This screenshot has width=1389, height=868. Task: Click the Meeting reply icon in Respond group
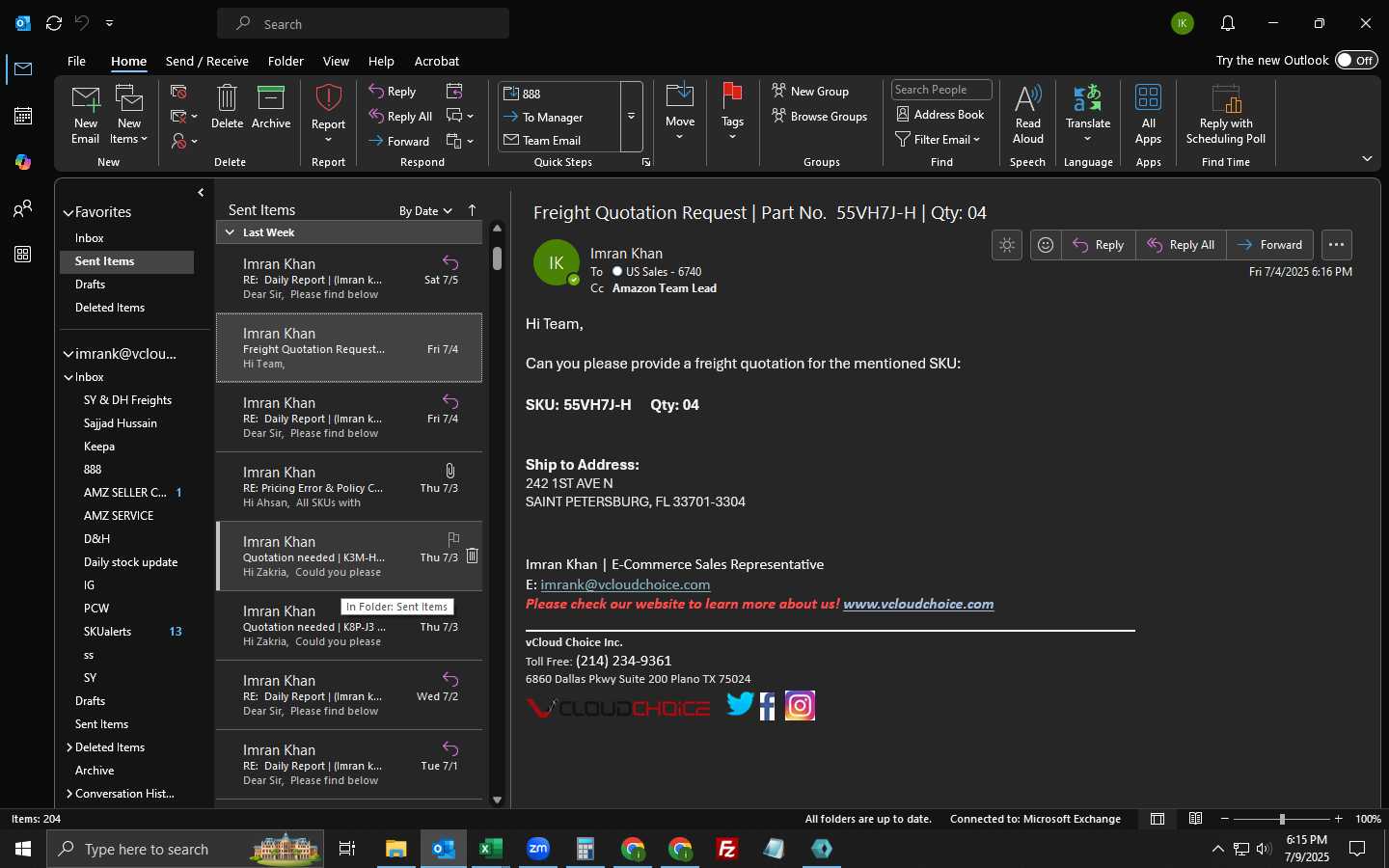pos(454,91)
